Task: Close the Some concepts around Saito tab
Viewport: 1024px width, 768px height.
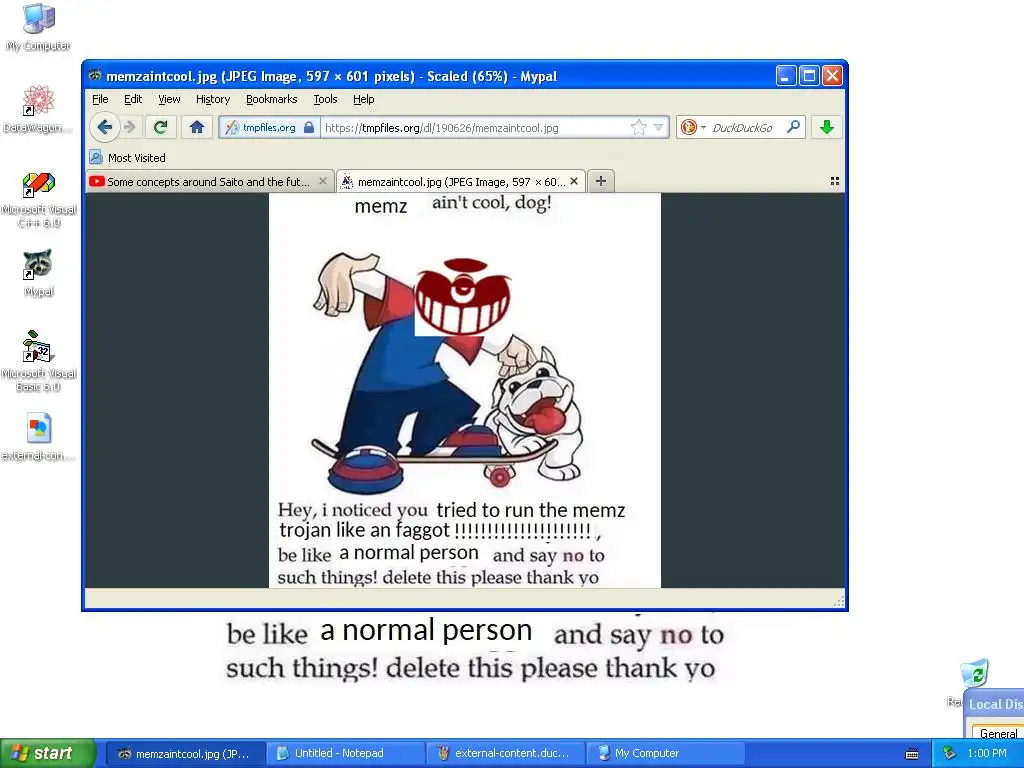Action: pos(323,181)
